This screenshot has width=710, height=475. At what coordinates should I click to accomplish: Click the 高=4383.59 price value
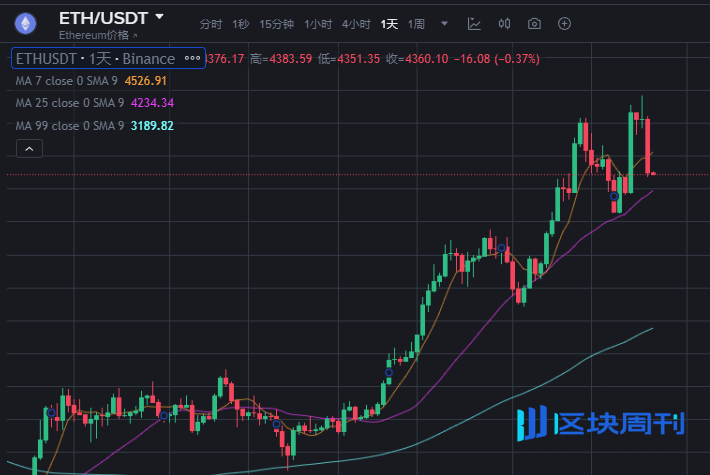point(281,59)
